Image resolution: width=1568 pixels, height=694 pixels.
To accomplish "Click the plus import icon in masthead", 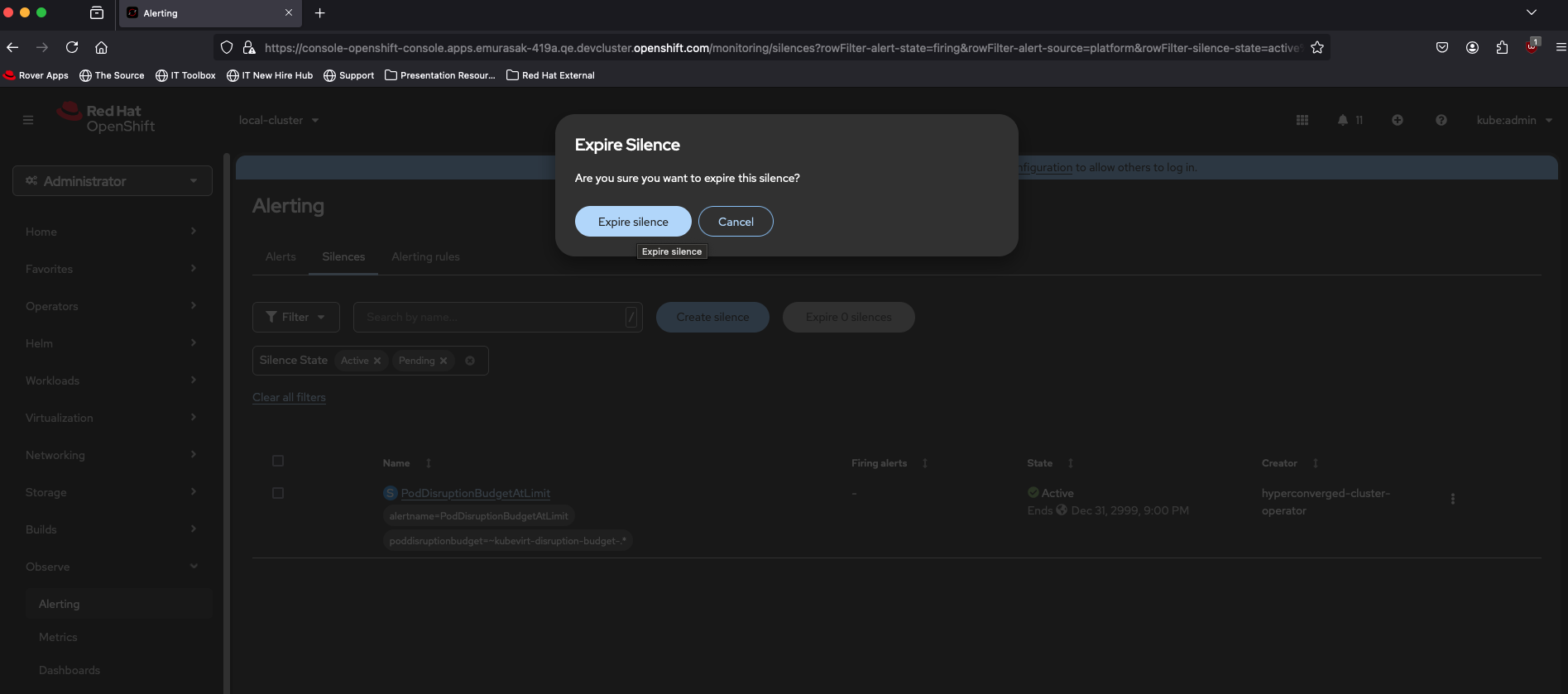I will pos(1398,120).
